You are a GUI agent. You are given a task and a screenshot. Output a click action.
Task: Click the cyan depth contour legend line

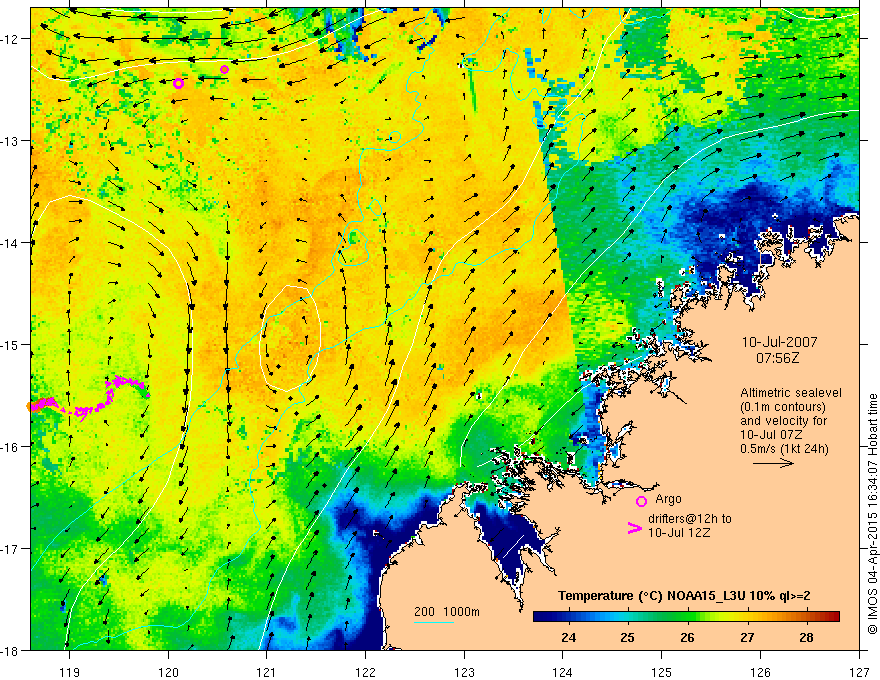434,622
